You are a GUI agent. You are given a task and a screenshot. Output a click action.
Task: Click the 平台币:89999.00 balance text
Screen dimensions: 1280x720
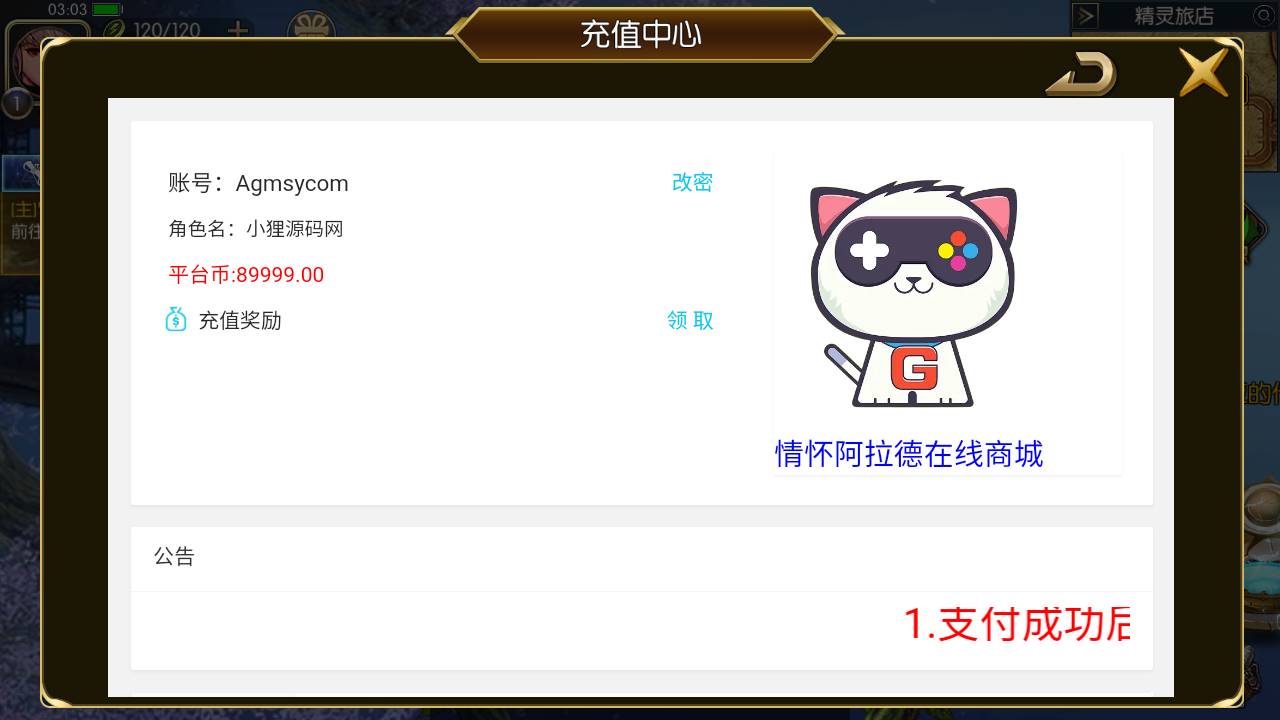coord(246,275)
